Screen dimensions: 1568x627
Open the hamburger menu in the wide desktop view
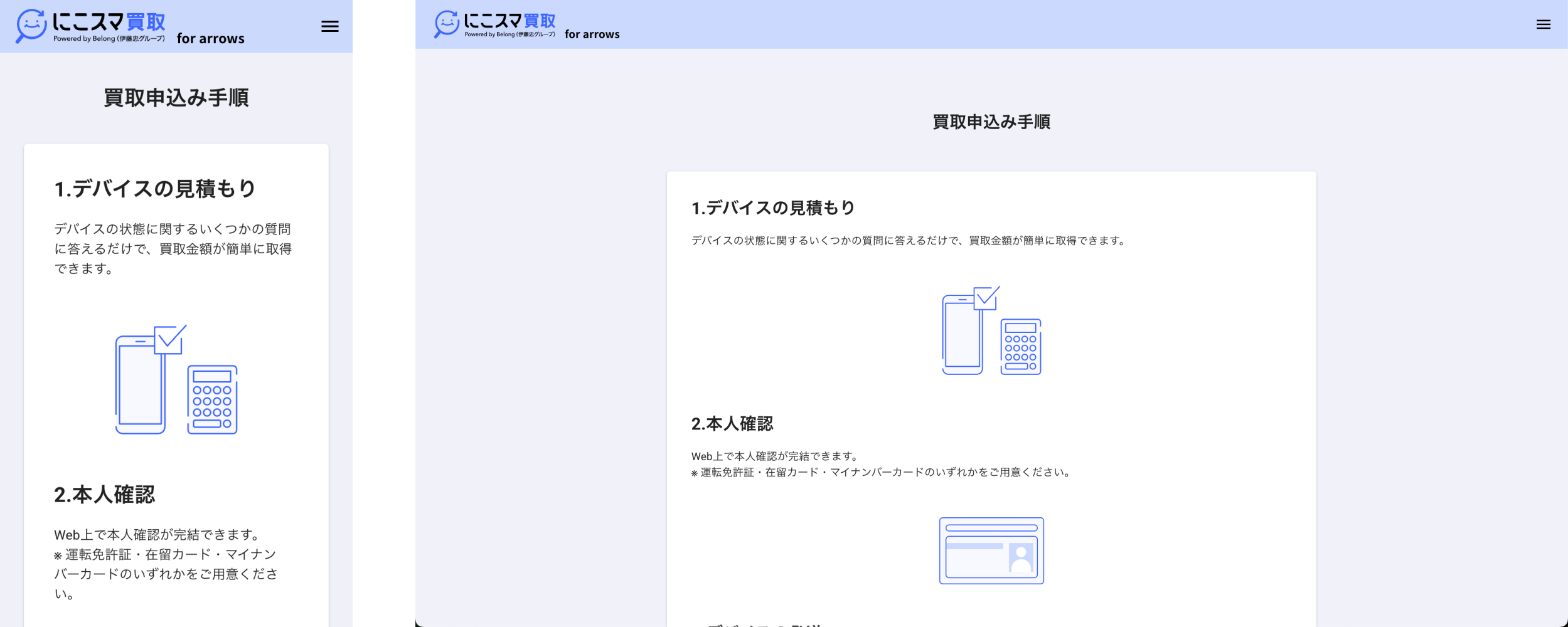(1543, 24)
